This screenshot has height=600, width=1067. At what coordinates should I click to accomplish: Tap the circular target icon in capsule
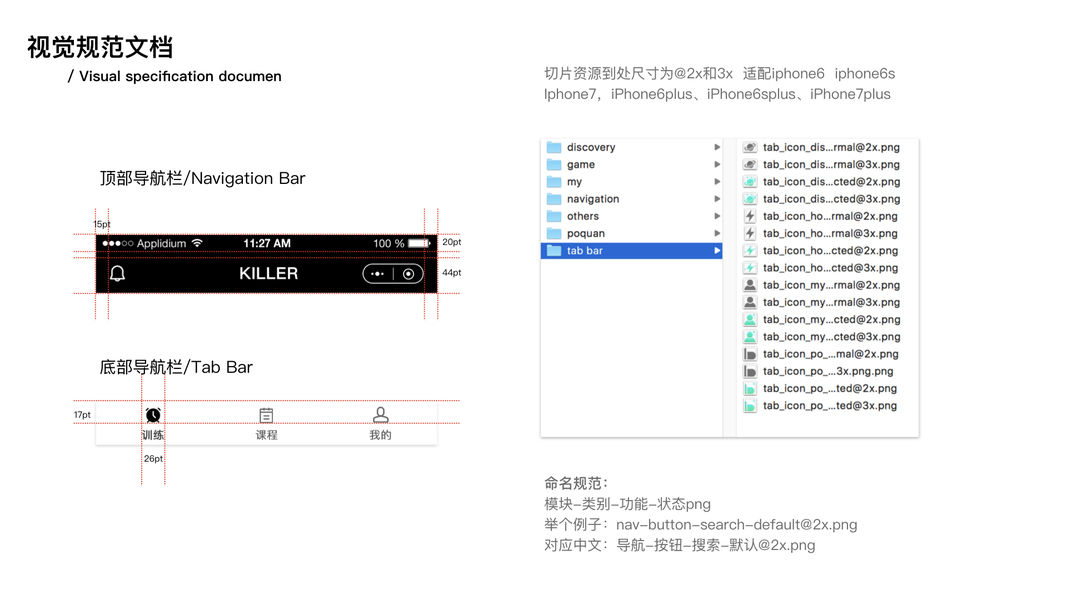[408, 274]
